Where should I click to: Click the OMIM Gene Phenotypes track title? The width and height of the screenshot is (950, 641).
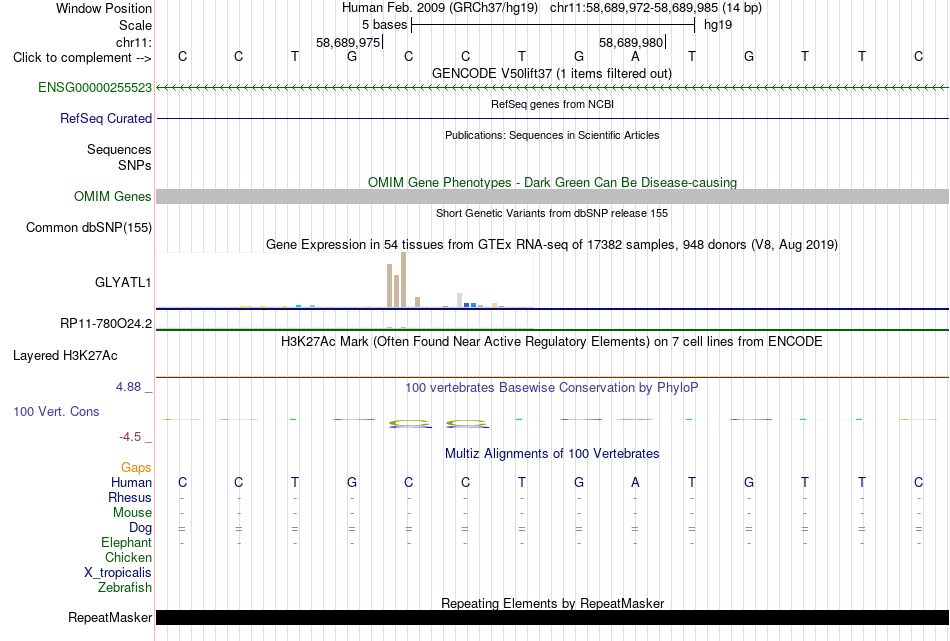pyautogui.click(x=552, y=182)
